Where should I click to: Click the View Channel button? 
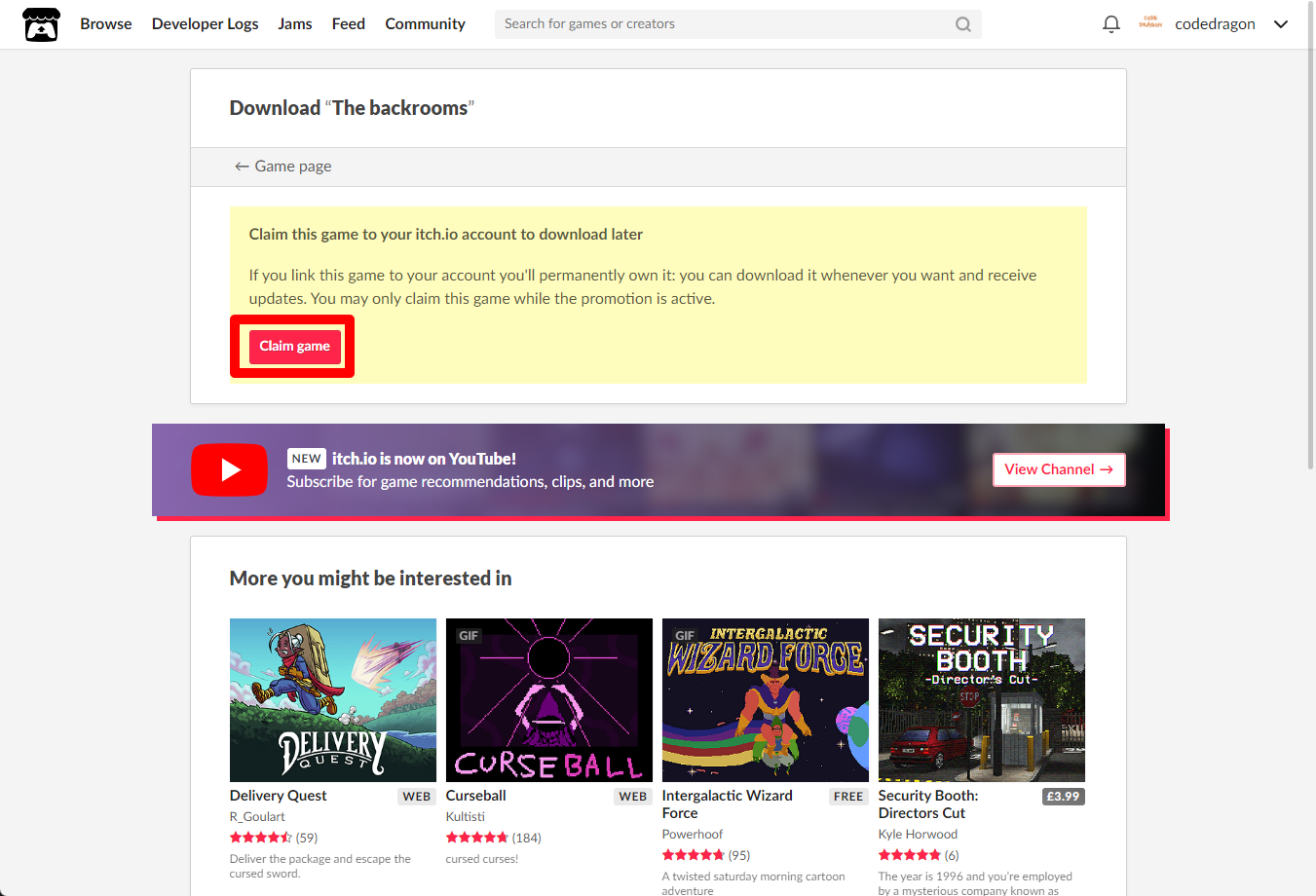pos(1059,469)
